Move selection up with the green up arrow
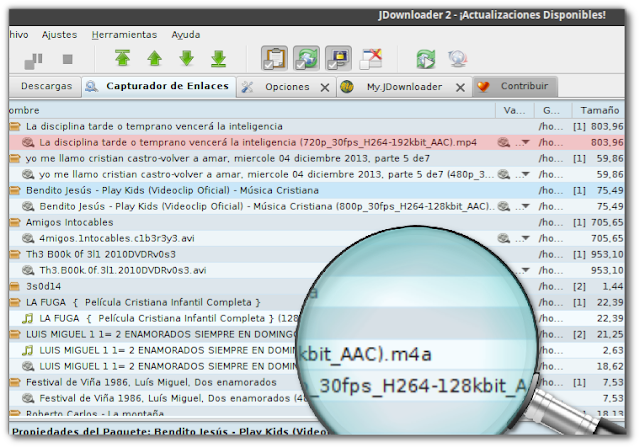This screenshot has width=640, height=448. [154, 58]
